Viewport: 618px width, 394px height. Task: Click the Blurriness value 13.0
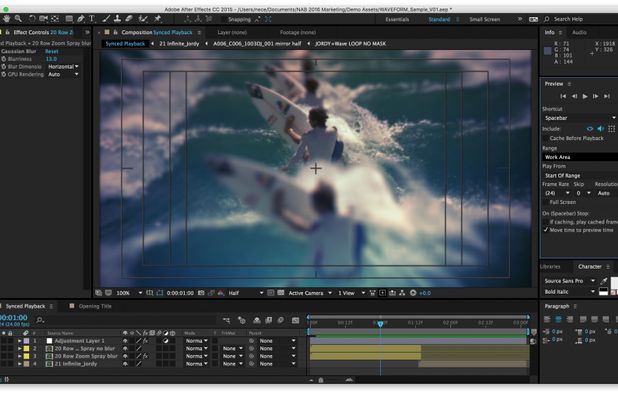[51, 59]
